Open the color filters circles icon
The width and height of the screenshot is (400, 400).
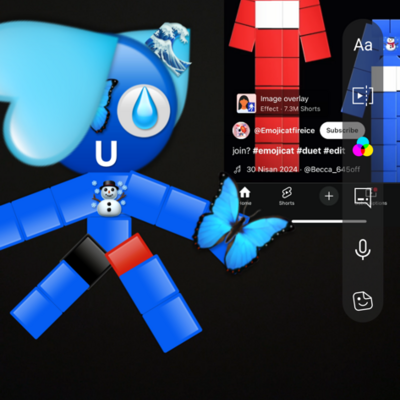click(x=363, y=147)
